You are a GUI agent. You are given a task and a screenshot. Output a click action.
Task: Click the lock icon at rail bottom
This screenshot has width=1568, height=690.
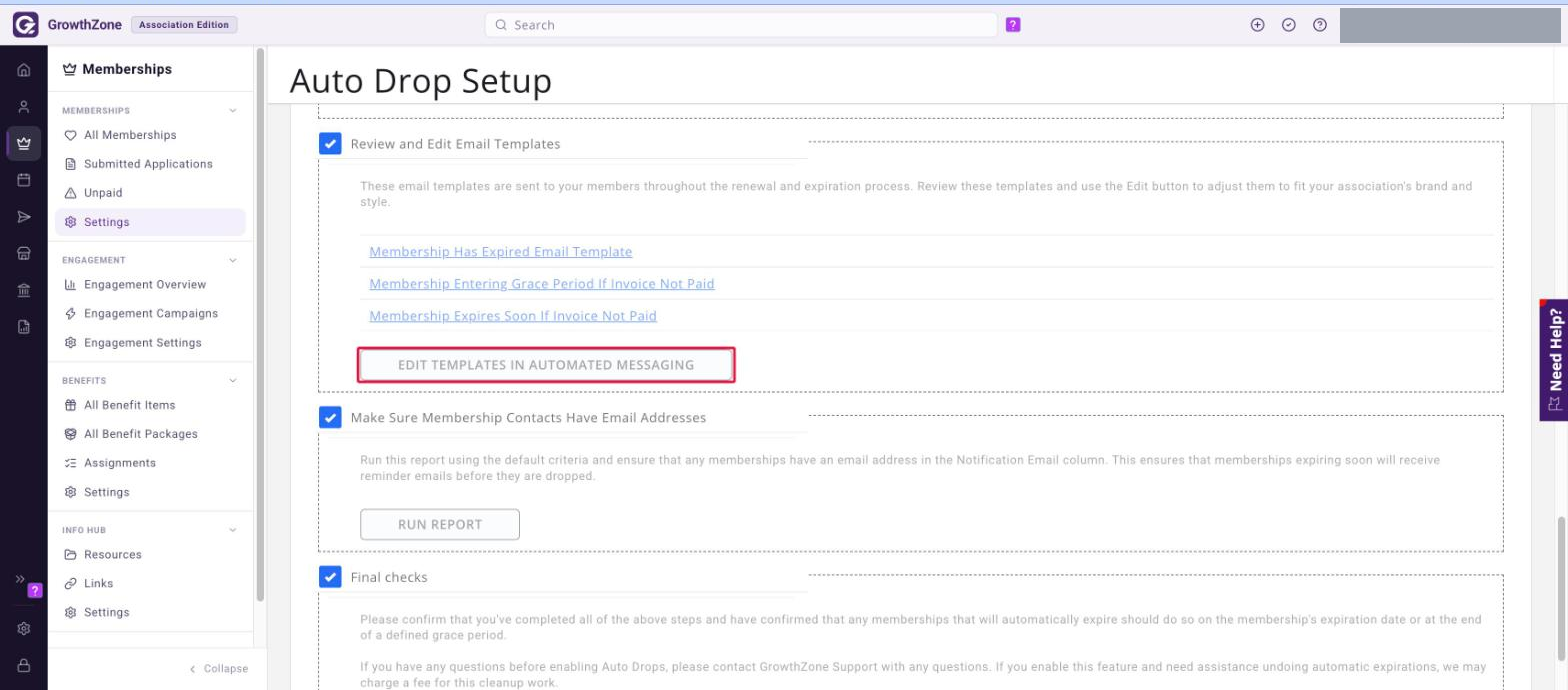[x=24, y=665]
